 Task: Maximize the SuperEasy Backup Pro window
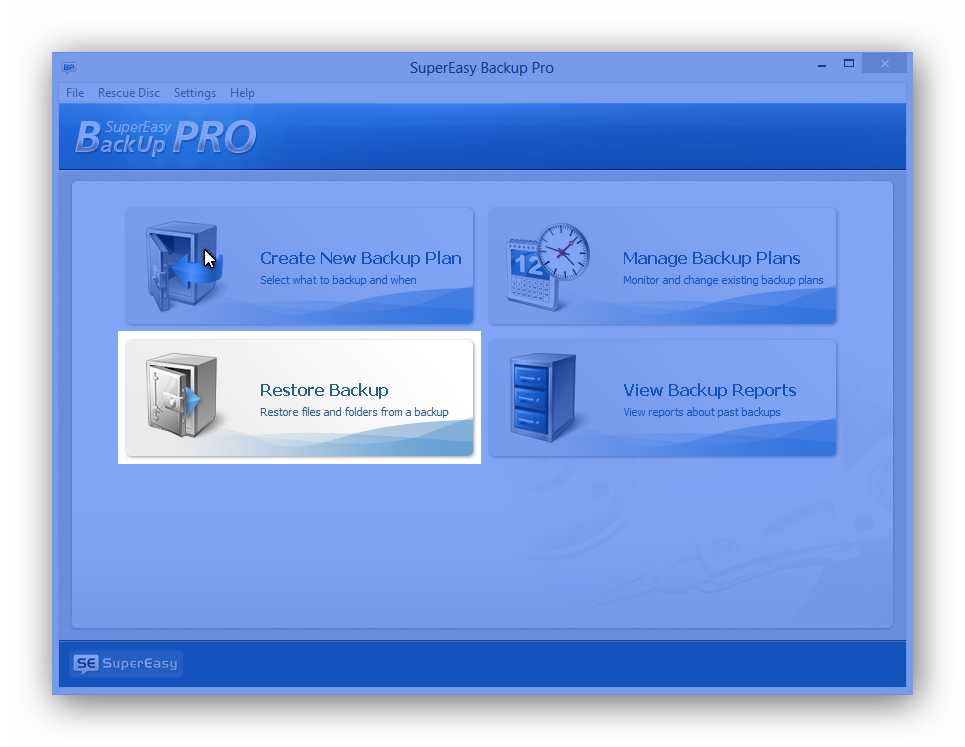pos(849,64)
